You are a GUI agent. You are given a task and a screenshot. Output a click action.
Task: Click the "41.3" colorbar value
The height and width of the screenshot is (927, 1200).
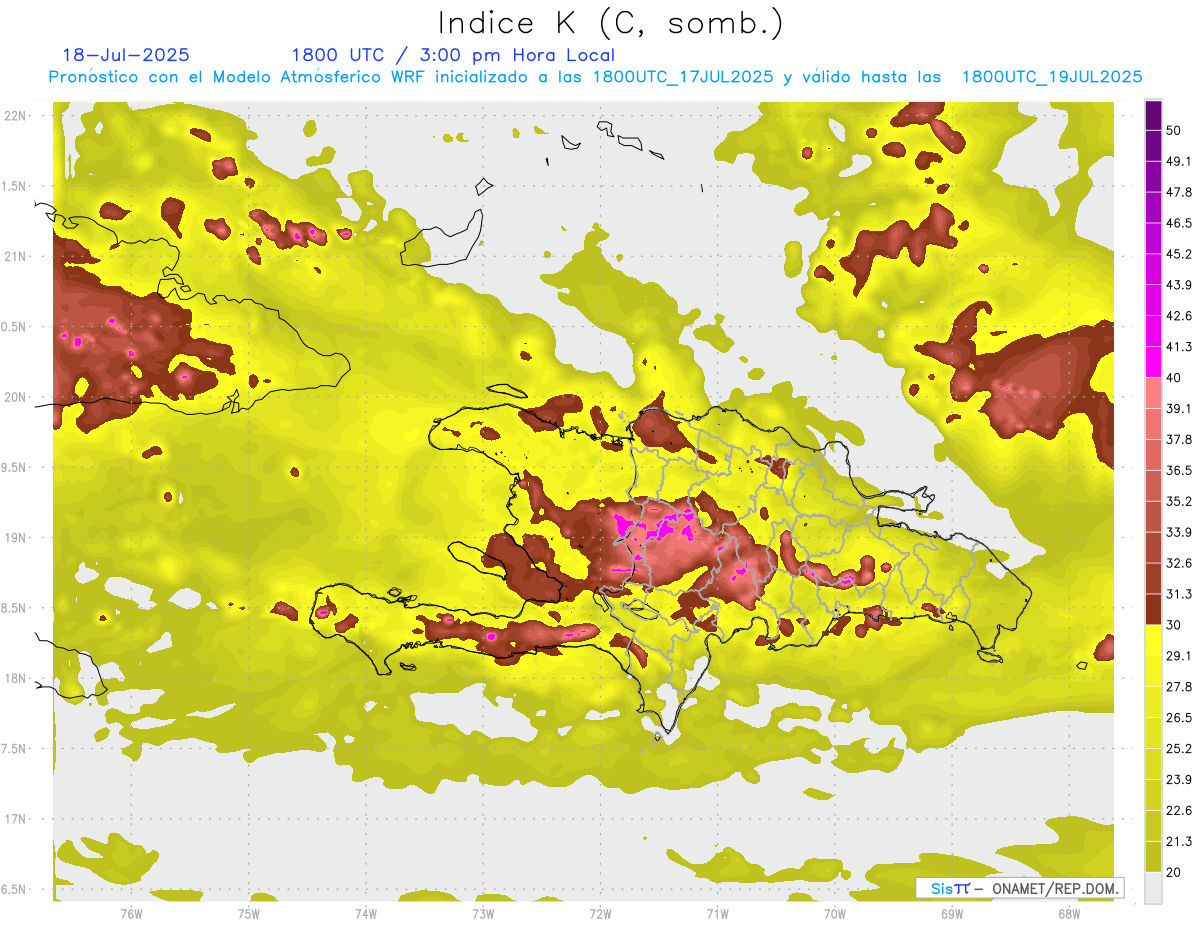[1179, 347]
